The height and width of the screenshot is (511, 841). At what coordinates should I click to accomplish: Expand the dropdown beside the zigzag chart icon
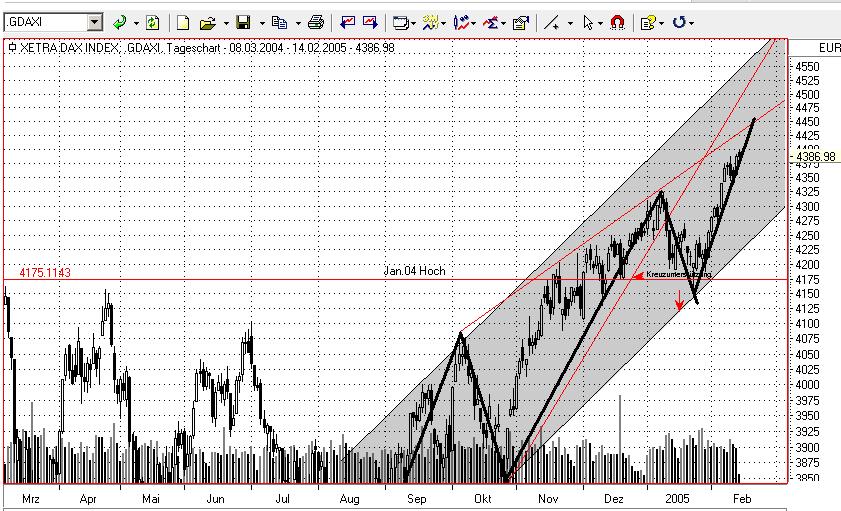(x=443, y=23)
